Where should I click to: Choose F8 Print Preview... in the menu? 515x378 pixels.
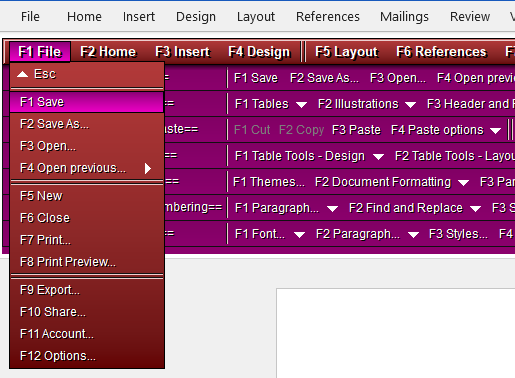87,262
